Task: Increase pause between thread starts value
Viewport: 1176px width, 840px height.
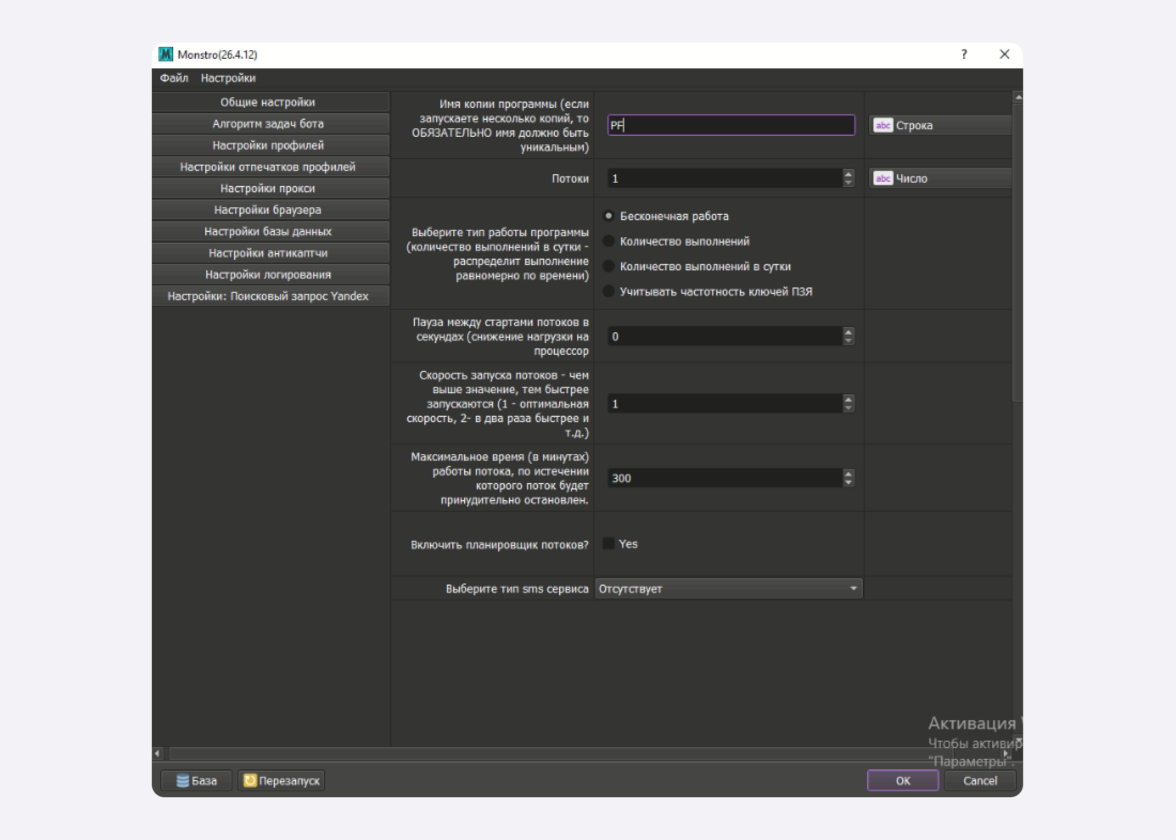Action: pos(848,332)
